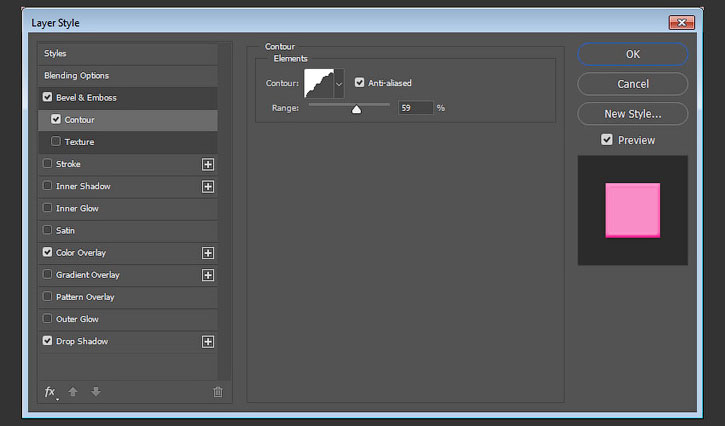This screenshot has width=725, height=426.
Task: Select the Satin effect entry
Action: tap(65, 231)
